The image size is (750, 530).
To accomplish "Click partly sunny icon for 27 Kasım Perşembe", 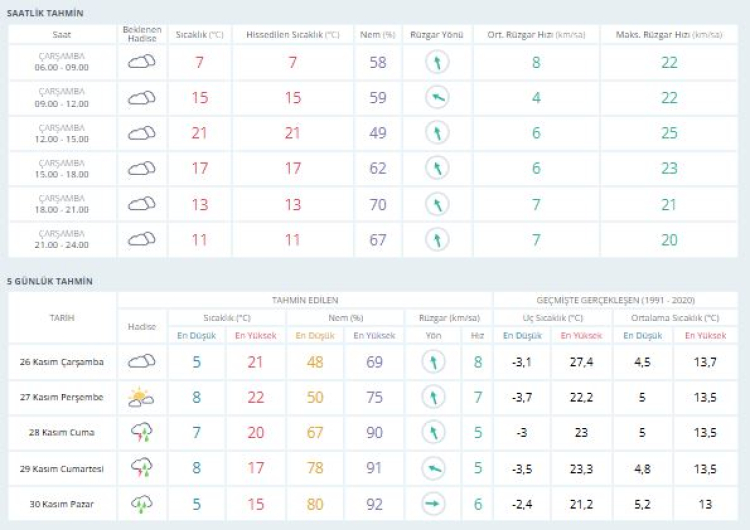I will click(141, 398).
